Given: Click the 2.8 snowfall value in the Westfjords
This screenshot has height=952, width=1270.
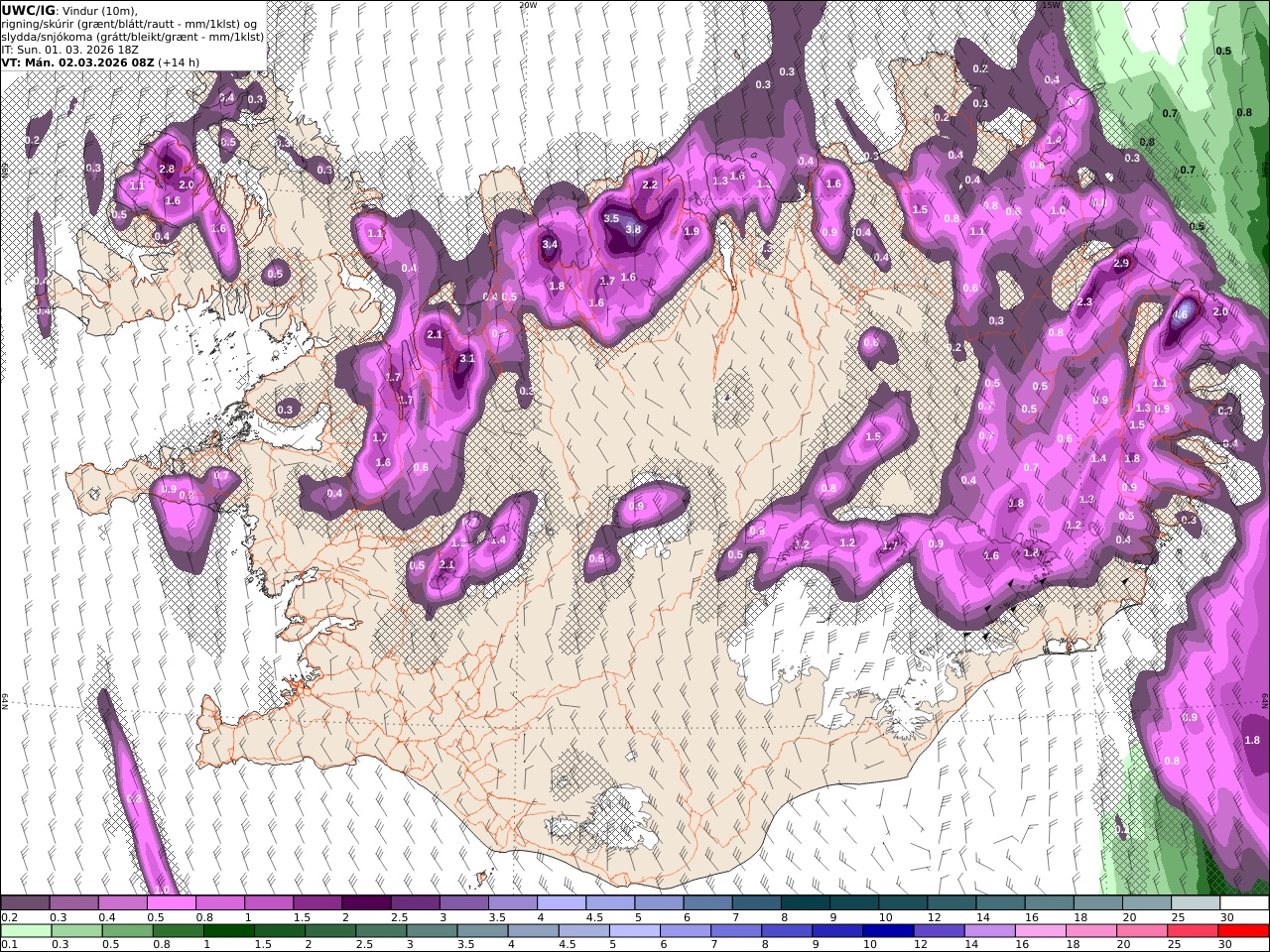Looking at the screenshot, I should pos(167,170).
